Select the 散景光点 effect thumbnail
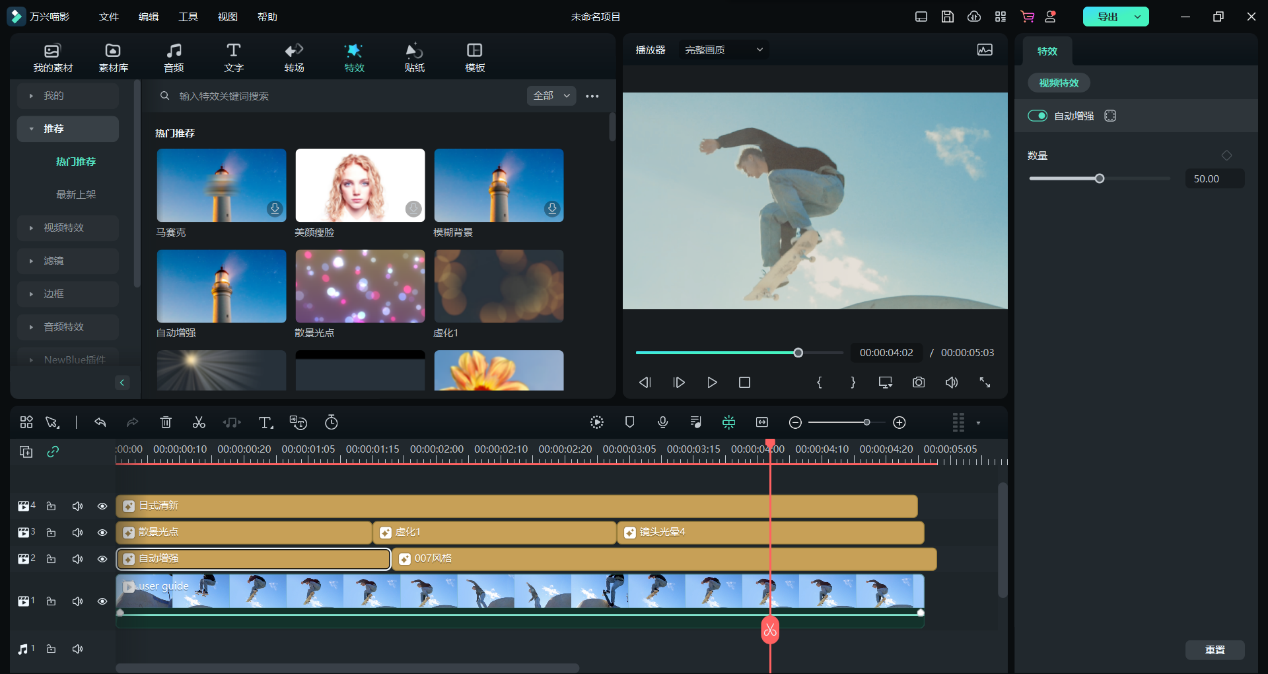1268x674 pixels. pyautogui.click(x=360, y=287)
